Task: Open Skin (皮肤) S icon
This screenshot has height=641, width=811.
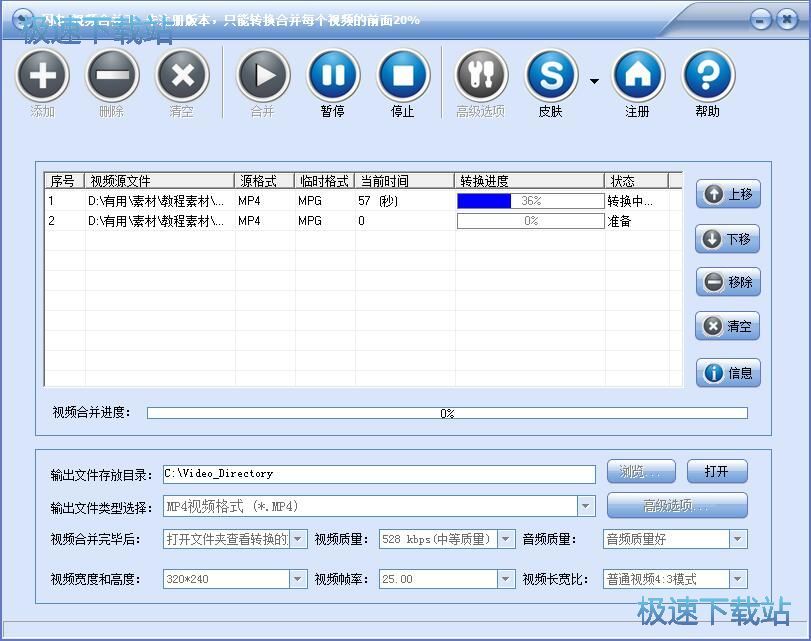Action: tap(551, 76)
